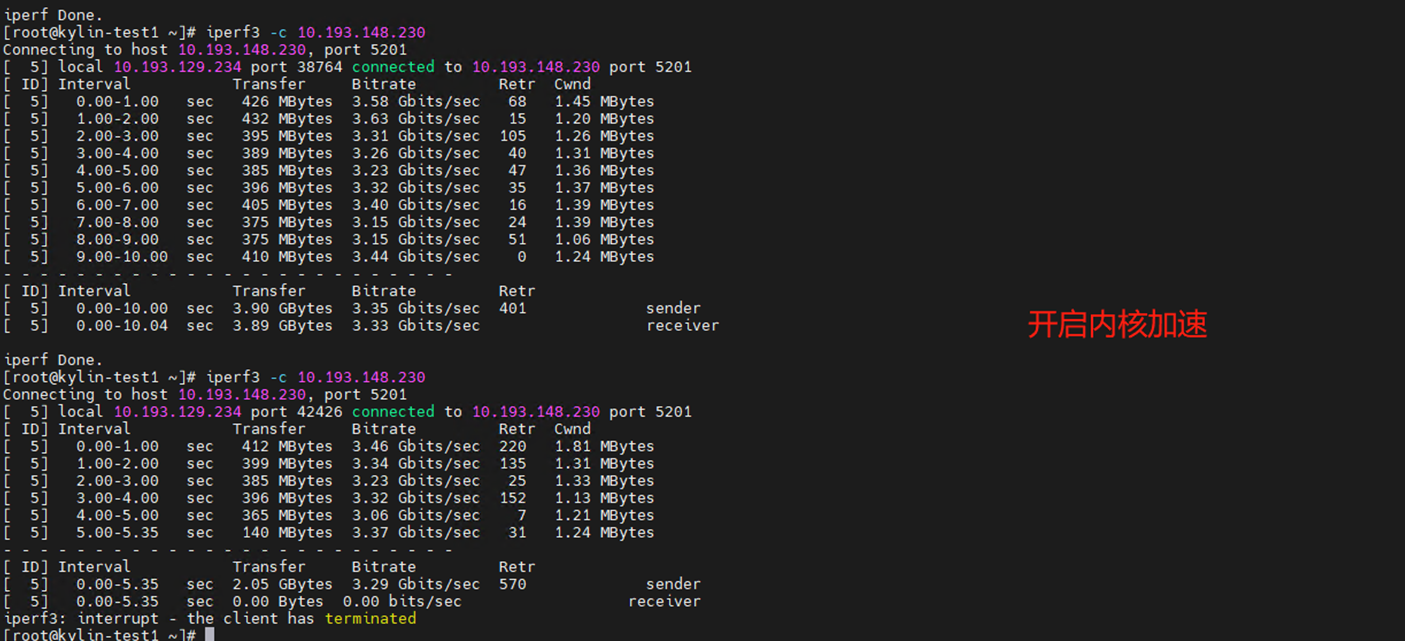
Task: Click the 3.29 Gbits/sec sender bitrate
Action: click(x=415, y=584)
